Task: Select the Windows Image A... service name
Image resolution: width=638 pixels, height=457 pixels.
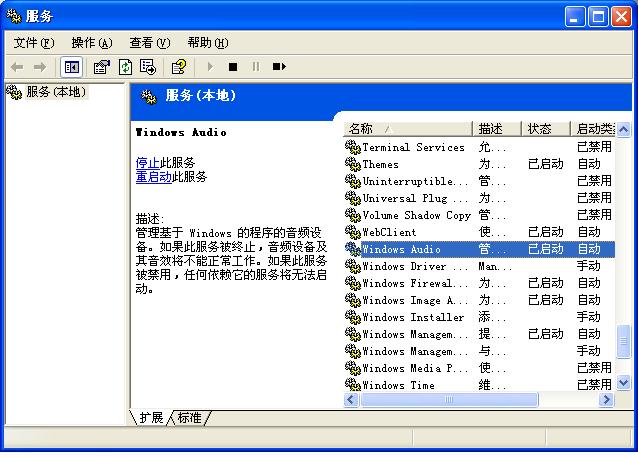Action: click(x=415, y=300)
